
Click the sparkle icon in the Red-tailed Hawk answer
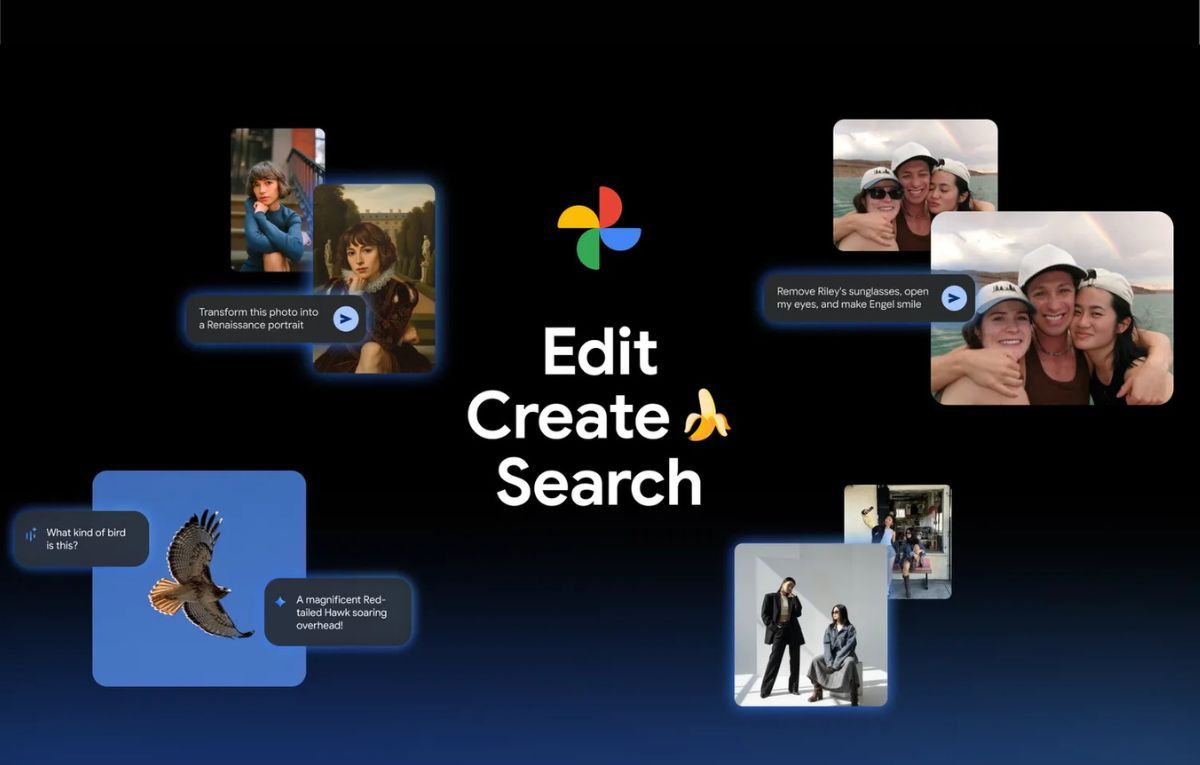(280, 602)
